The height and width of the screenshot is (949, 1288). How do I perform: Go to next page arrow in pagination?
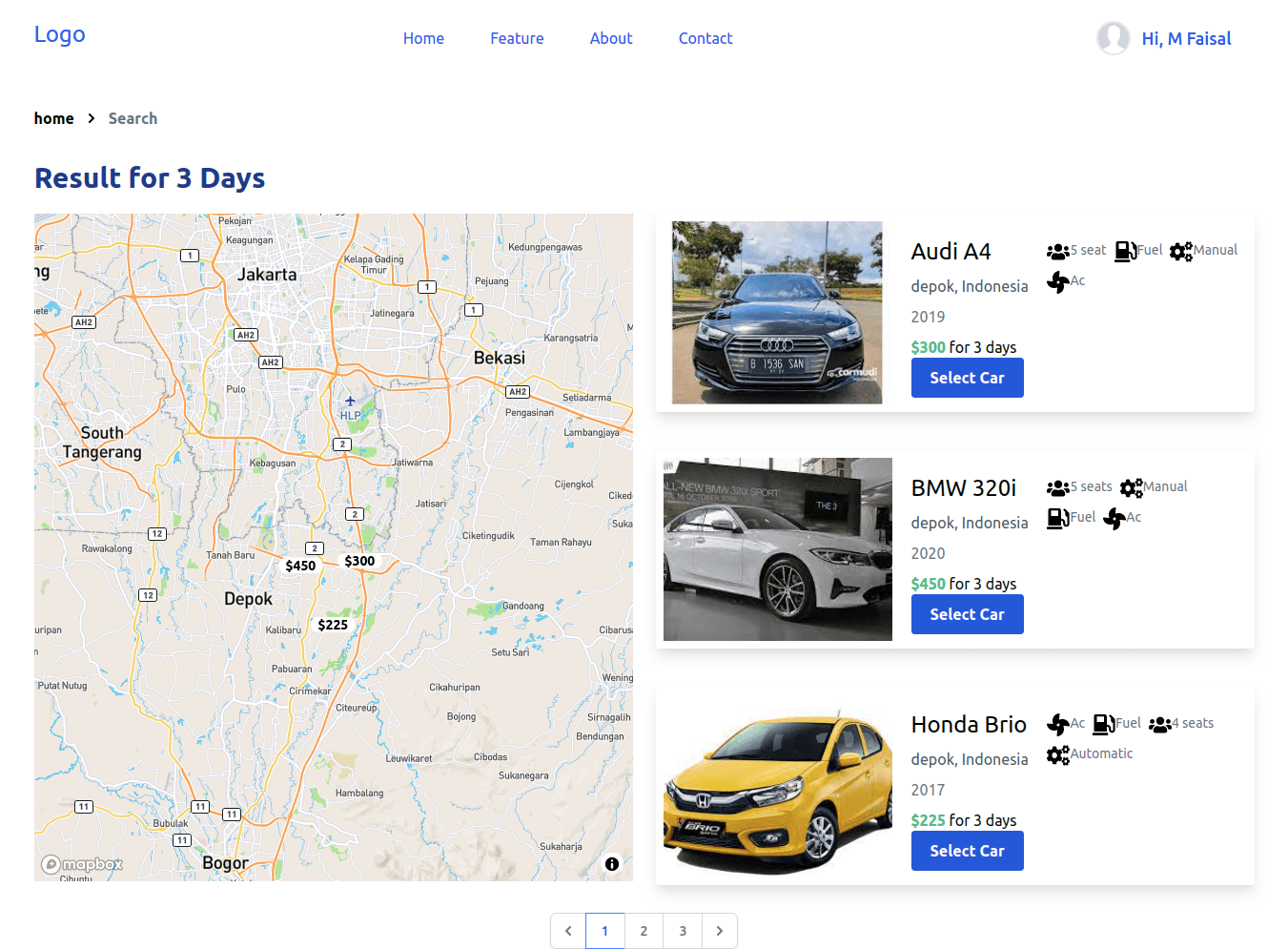tap(720, 931)
